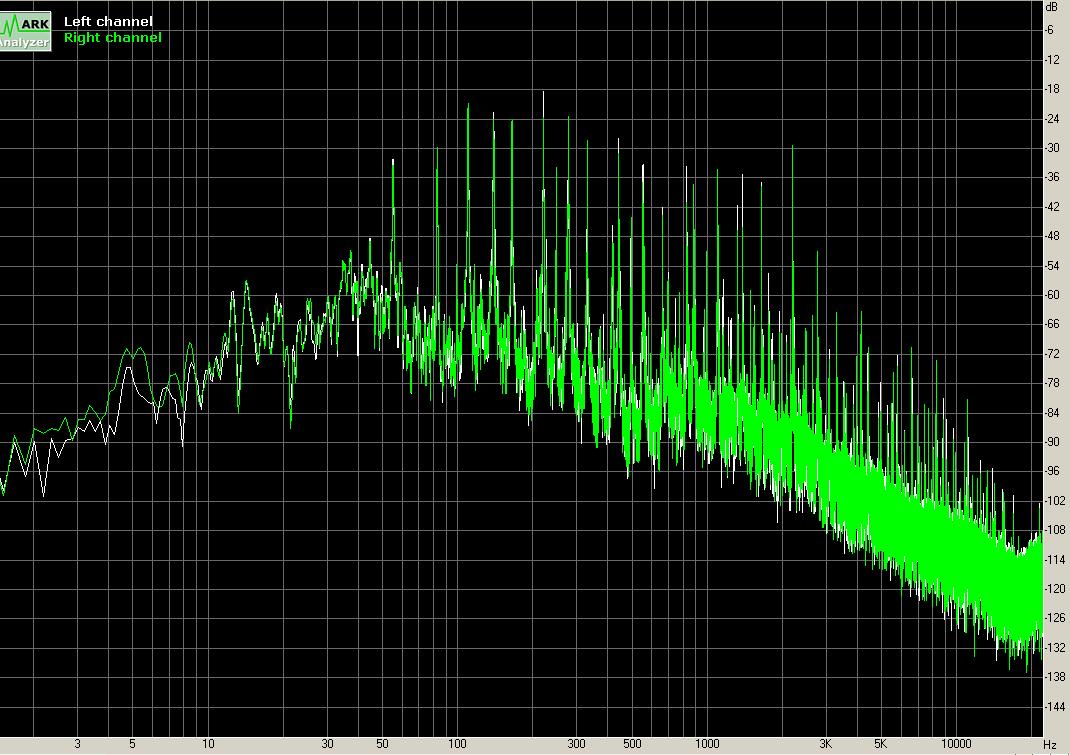
Task: Click the "5" frequency axis label
Action: point(132,744)
